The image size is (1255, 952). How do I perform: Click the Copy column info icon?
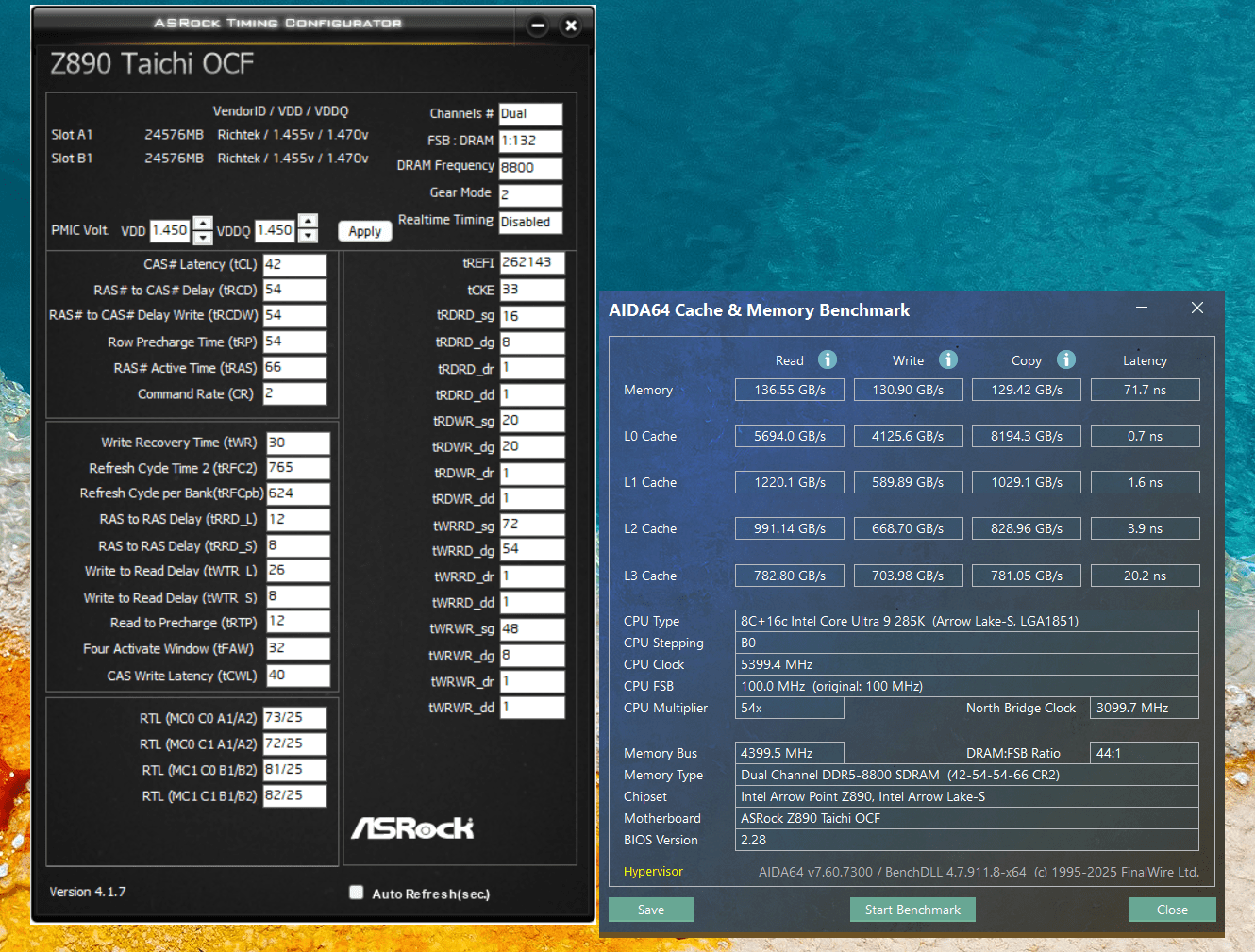pos(1066,359)
